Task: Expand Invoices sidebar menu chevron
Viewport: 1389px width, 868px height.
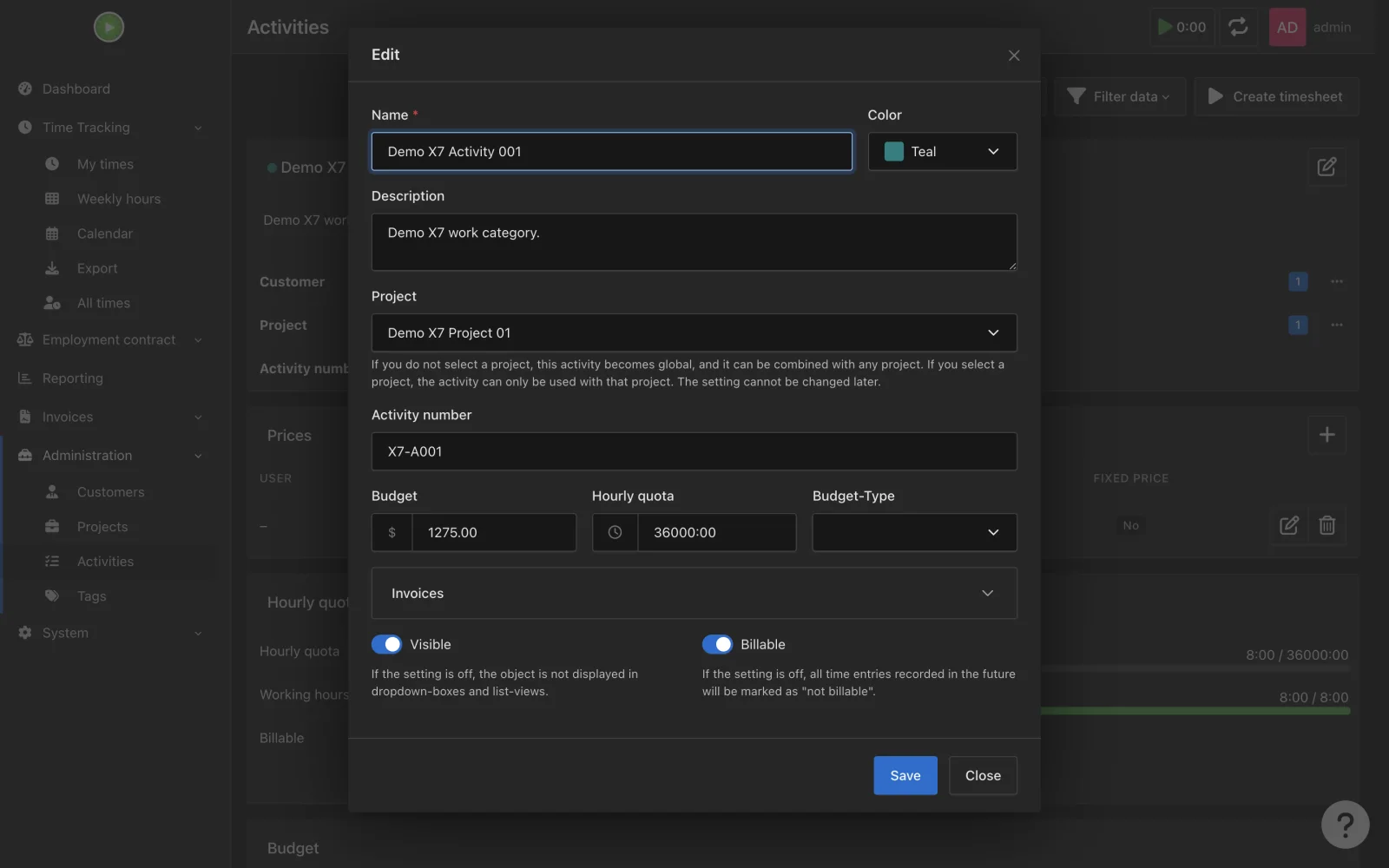Action: point(198,418)
